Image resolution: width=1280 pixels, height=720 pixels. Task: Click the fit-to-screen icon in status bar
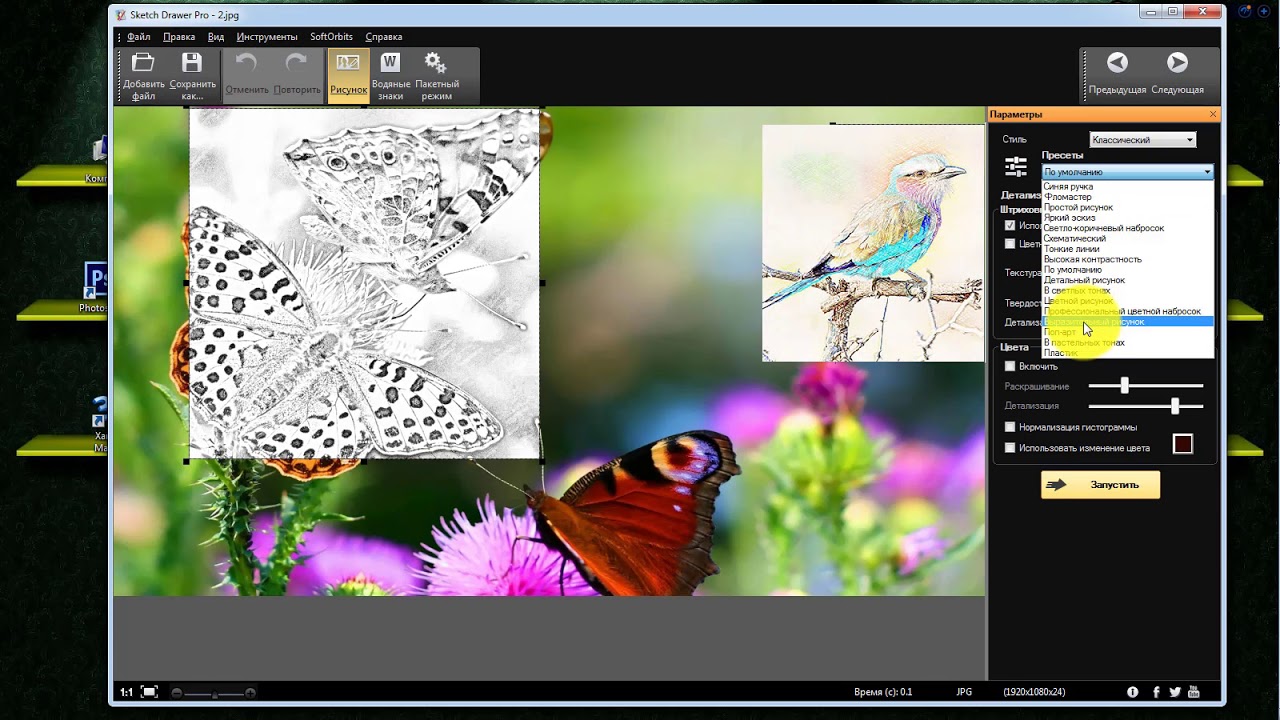click(x=149, y=692)
